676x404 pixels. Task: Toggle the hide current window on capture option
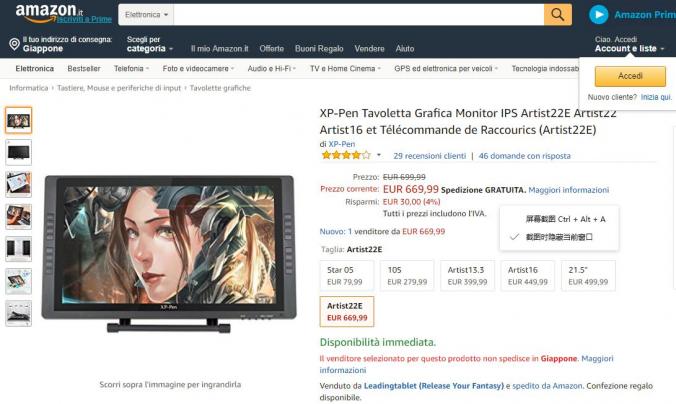click(559, 237)
